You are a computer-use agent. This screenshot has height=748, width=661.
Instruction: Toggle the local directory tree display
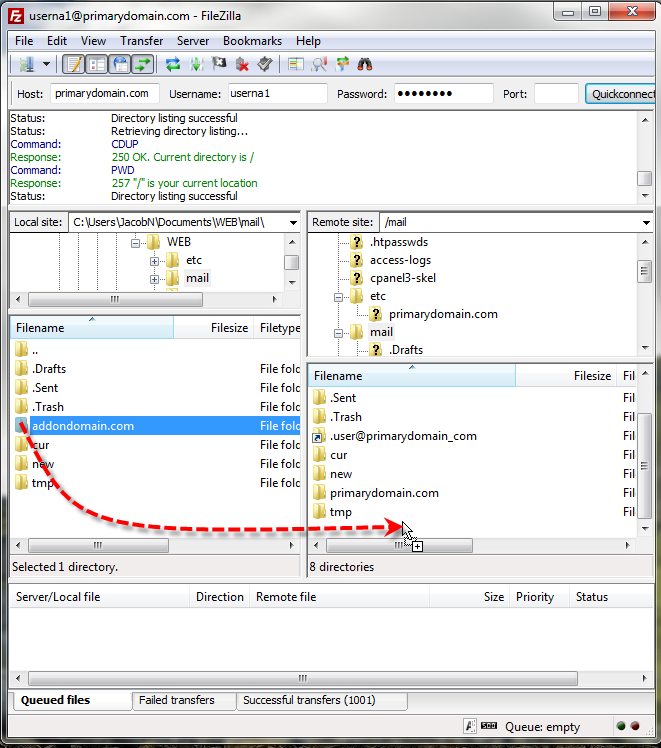tap(97, 64)
